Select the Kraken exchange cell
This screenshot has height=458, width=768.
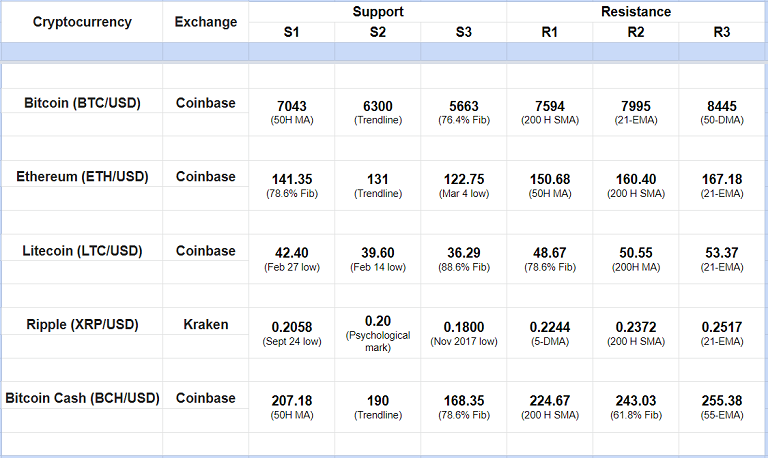(x=206, y=324)
